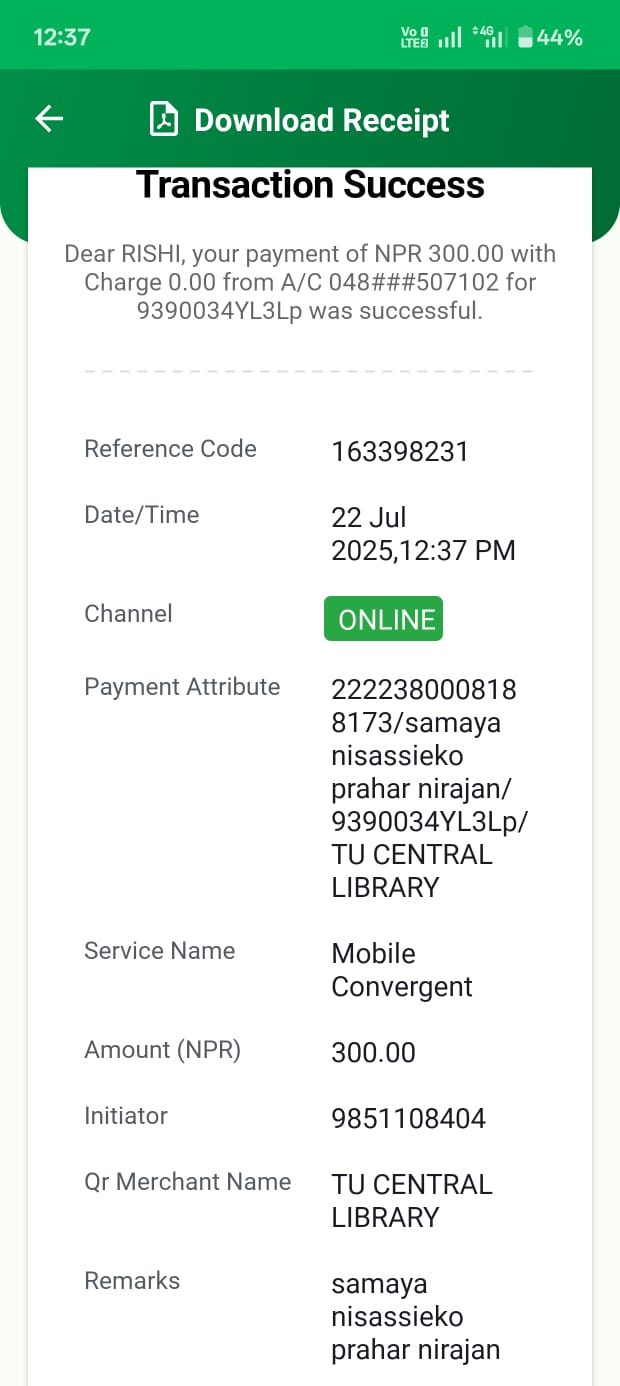Tap the Reference Code label
The image size is (620, 1386).
[x=170, y=449]
